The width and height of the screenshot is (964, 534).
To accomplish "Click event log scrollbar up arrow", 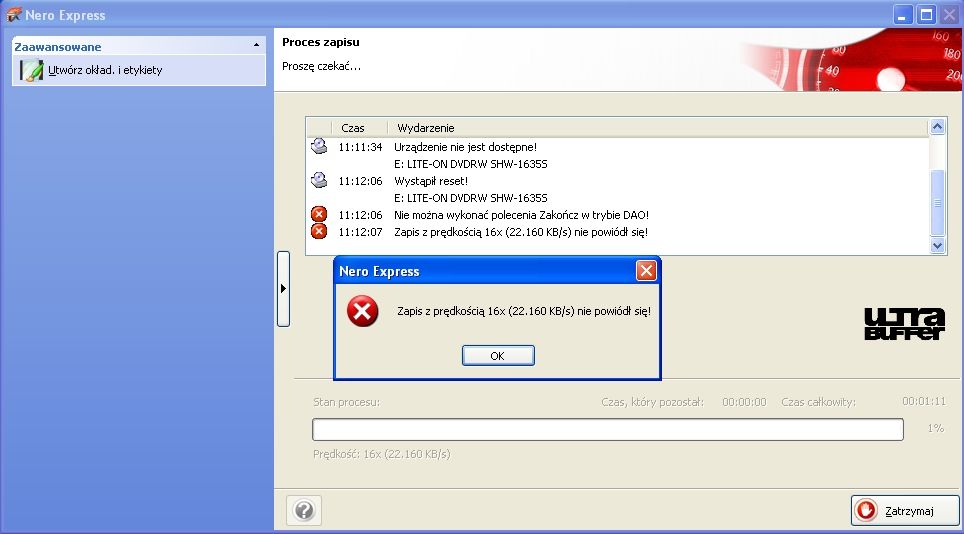I will (938, 127).
